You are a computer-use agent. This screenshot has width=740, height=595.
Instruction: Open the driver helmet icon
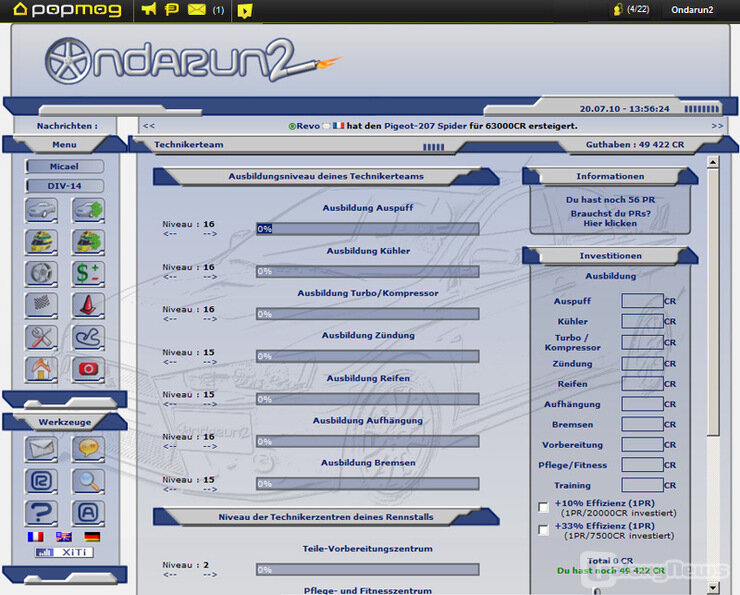coord(42,242)
